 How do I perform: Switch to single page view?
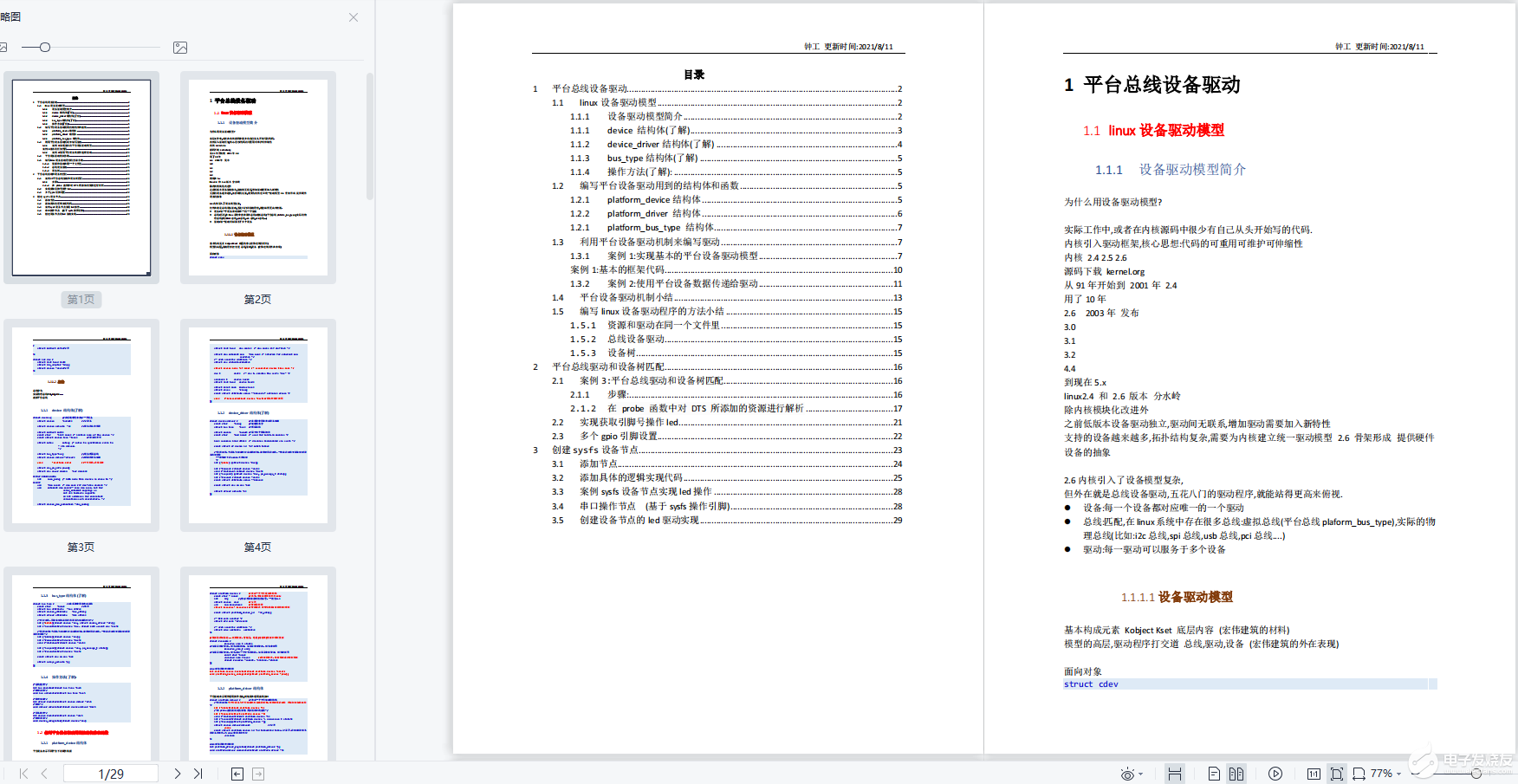coord(1214,774)
